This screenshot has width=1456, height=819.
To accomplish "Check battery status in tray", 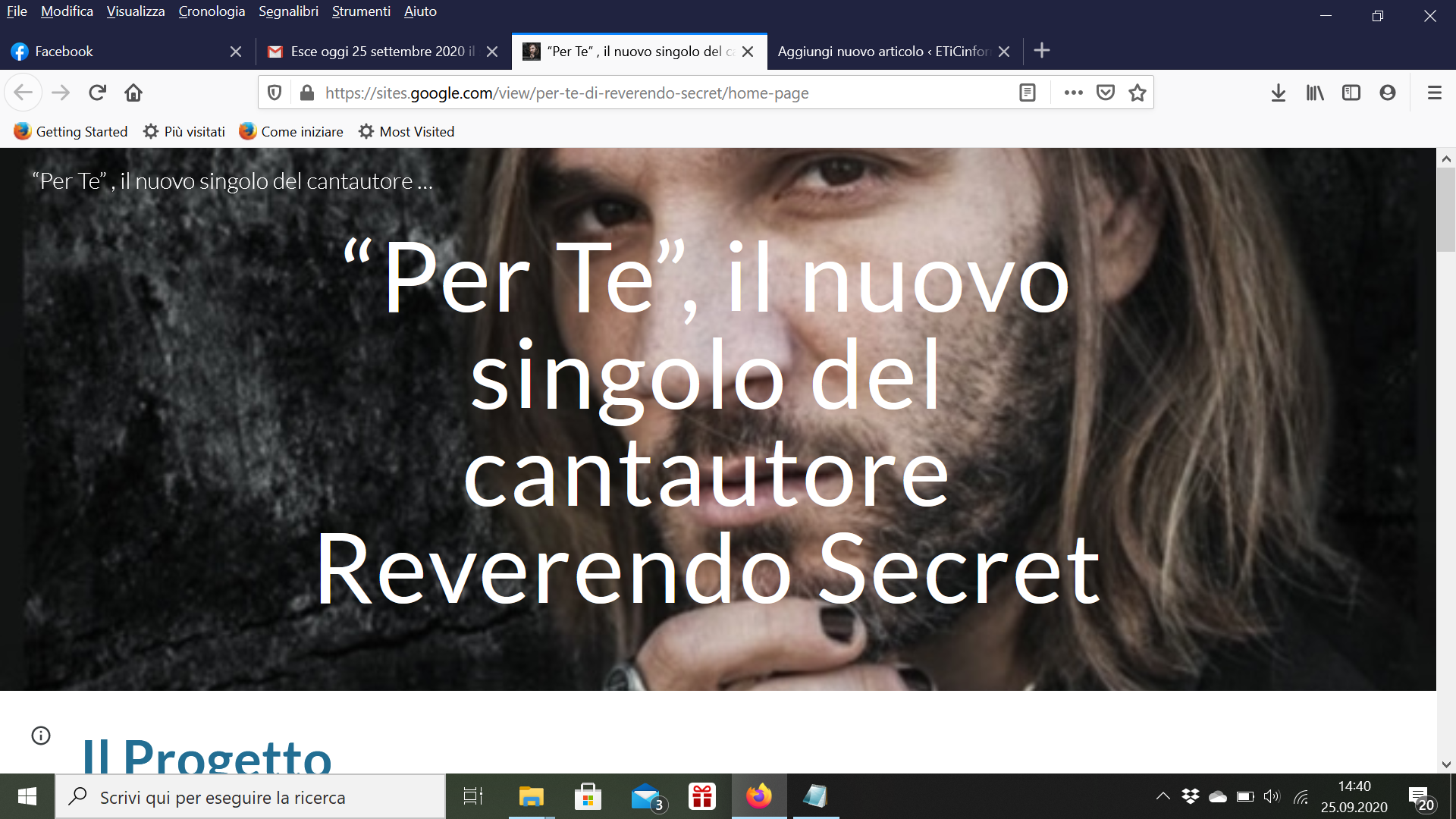I will coord(1245,796).
